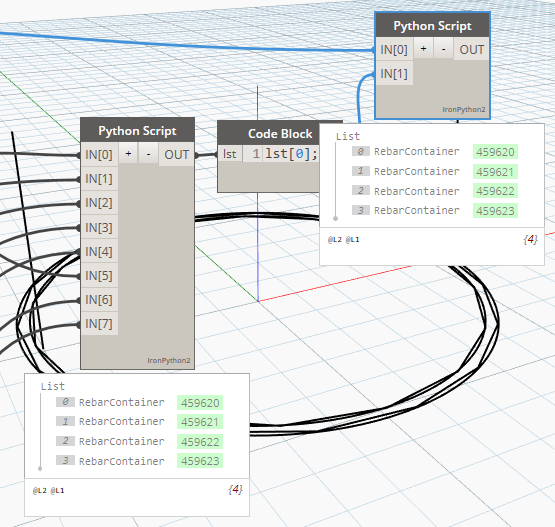Select OUT port of top Python Script node

pyautogui.click(x=471, y=49)
